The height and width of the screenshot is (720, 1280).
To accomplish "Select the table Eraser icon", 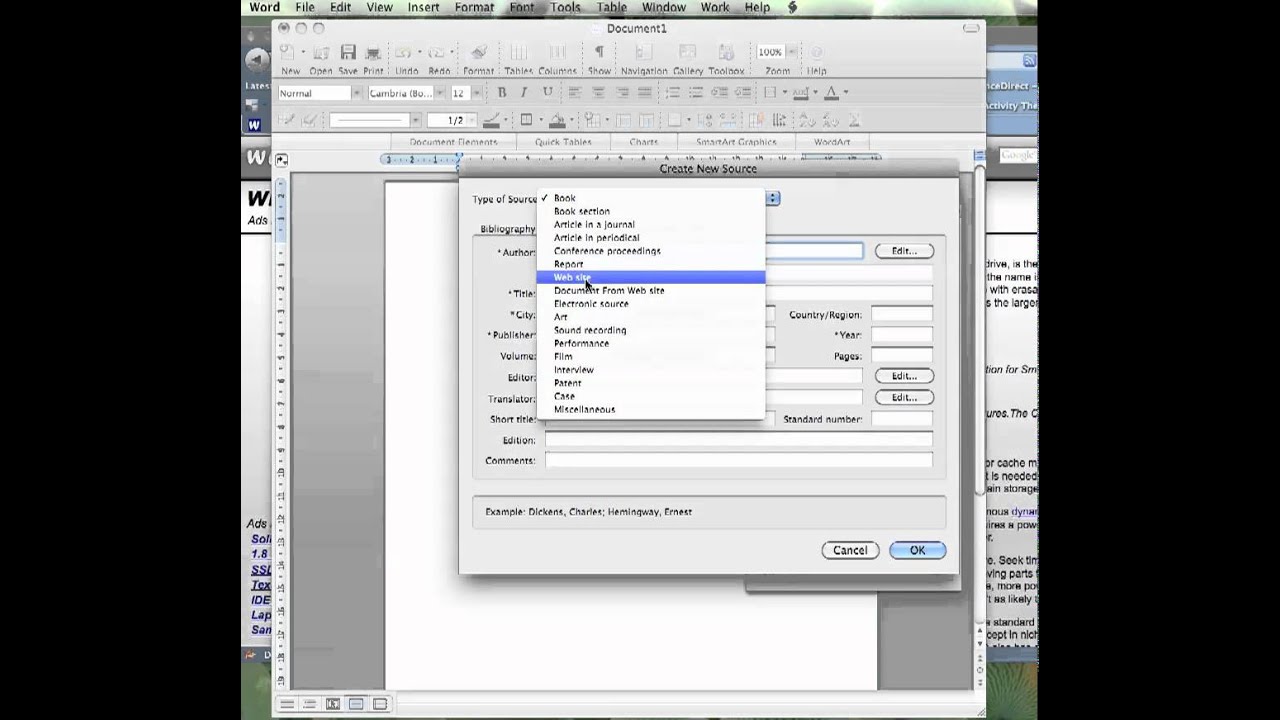I will coord(310,120).
